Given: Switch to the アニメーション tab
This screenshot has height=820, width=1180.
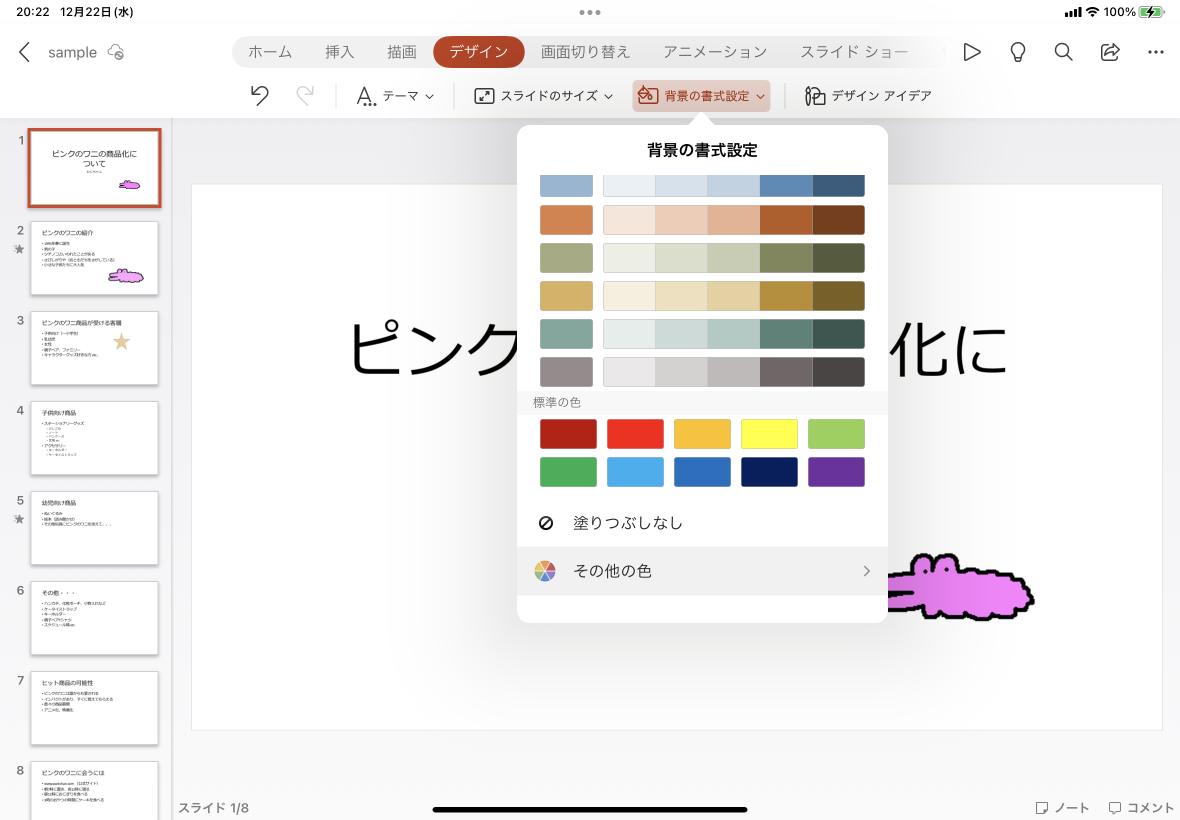Looking at the screenshot, I should (x=715, y=52).
